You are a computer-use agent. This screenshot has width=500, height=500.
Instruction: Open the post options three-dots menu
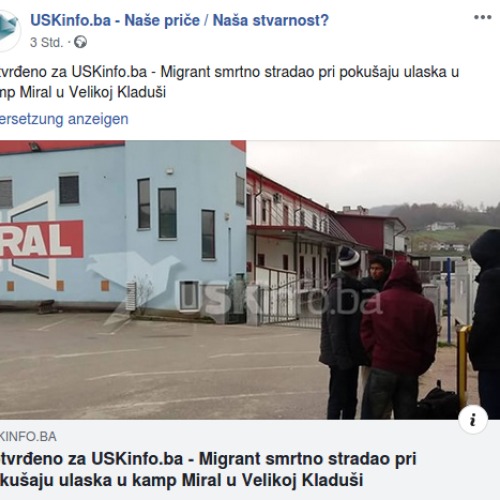483,17
